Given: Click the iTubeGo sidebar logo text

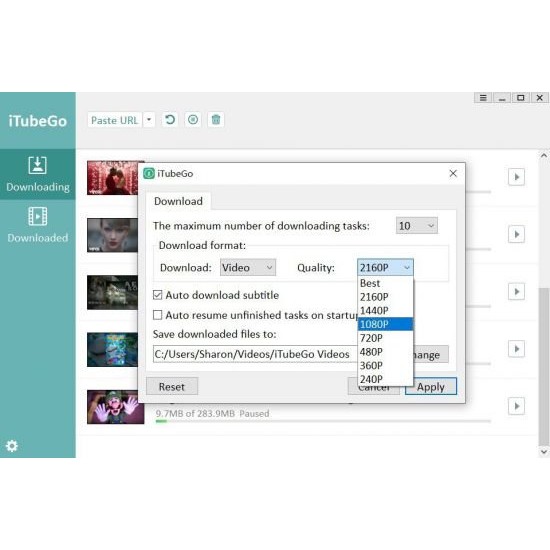Looking at the screenshot, I should point(38,121).
